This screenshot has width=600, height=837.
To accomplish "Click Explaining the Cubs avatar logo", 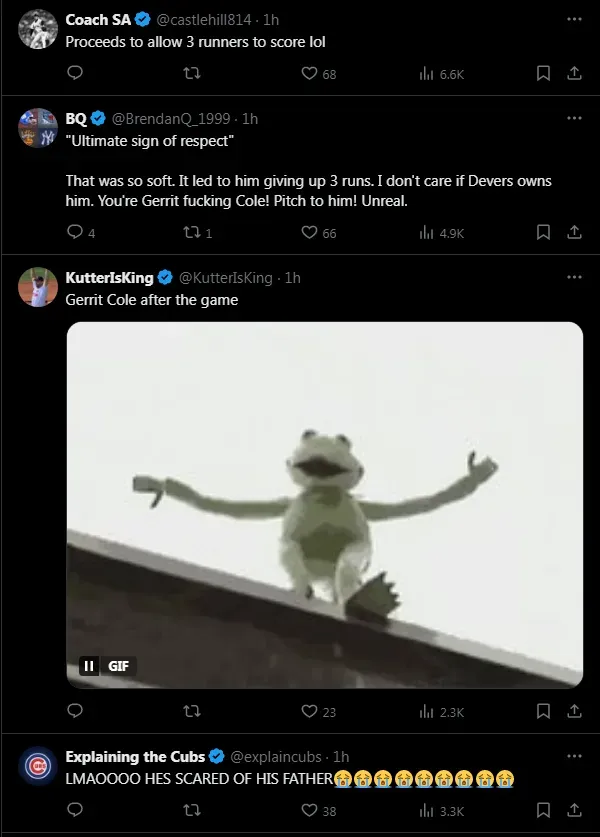I will pos(38,766).
